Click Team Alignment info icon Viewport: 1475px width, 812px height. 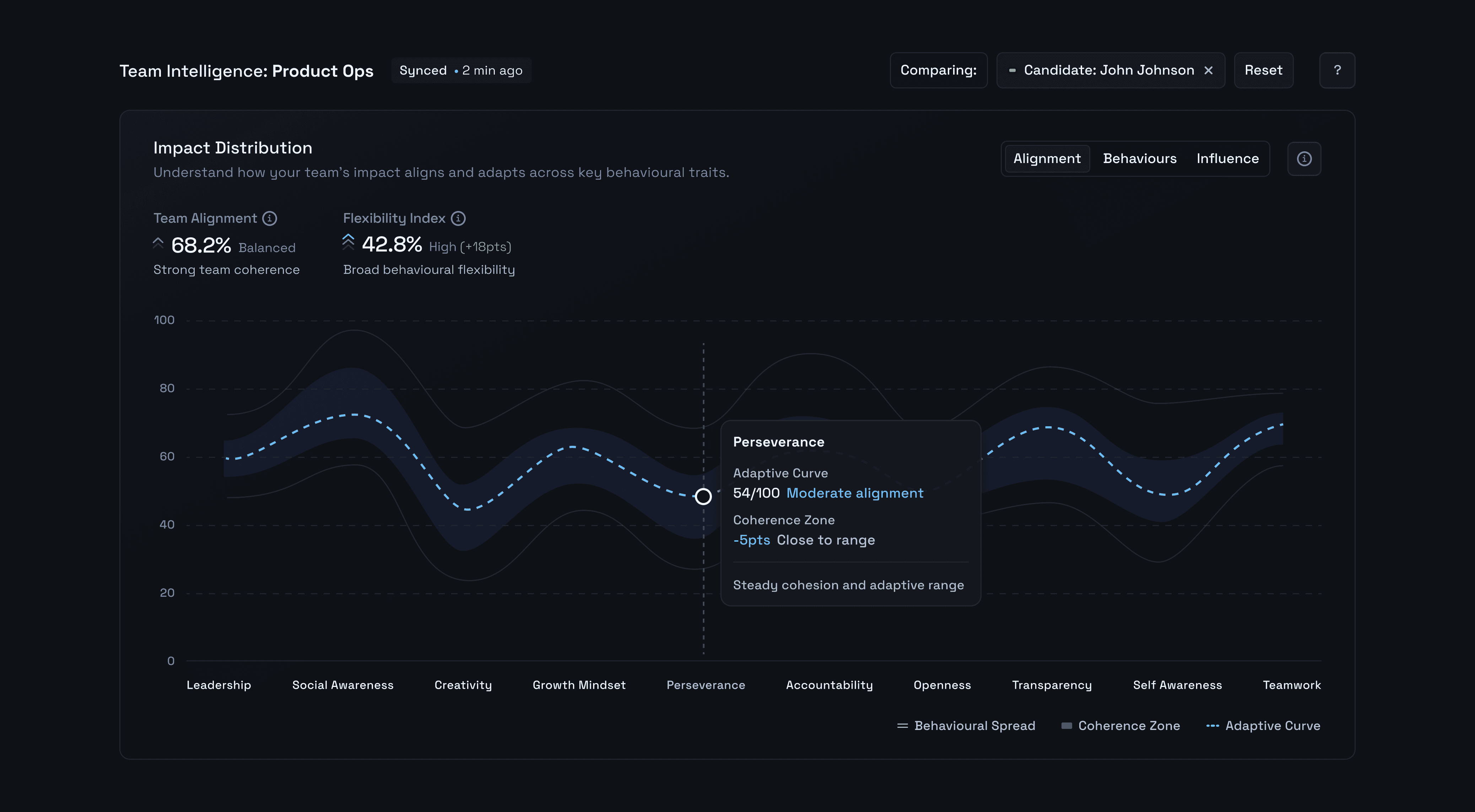[x=270, y=218]
